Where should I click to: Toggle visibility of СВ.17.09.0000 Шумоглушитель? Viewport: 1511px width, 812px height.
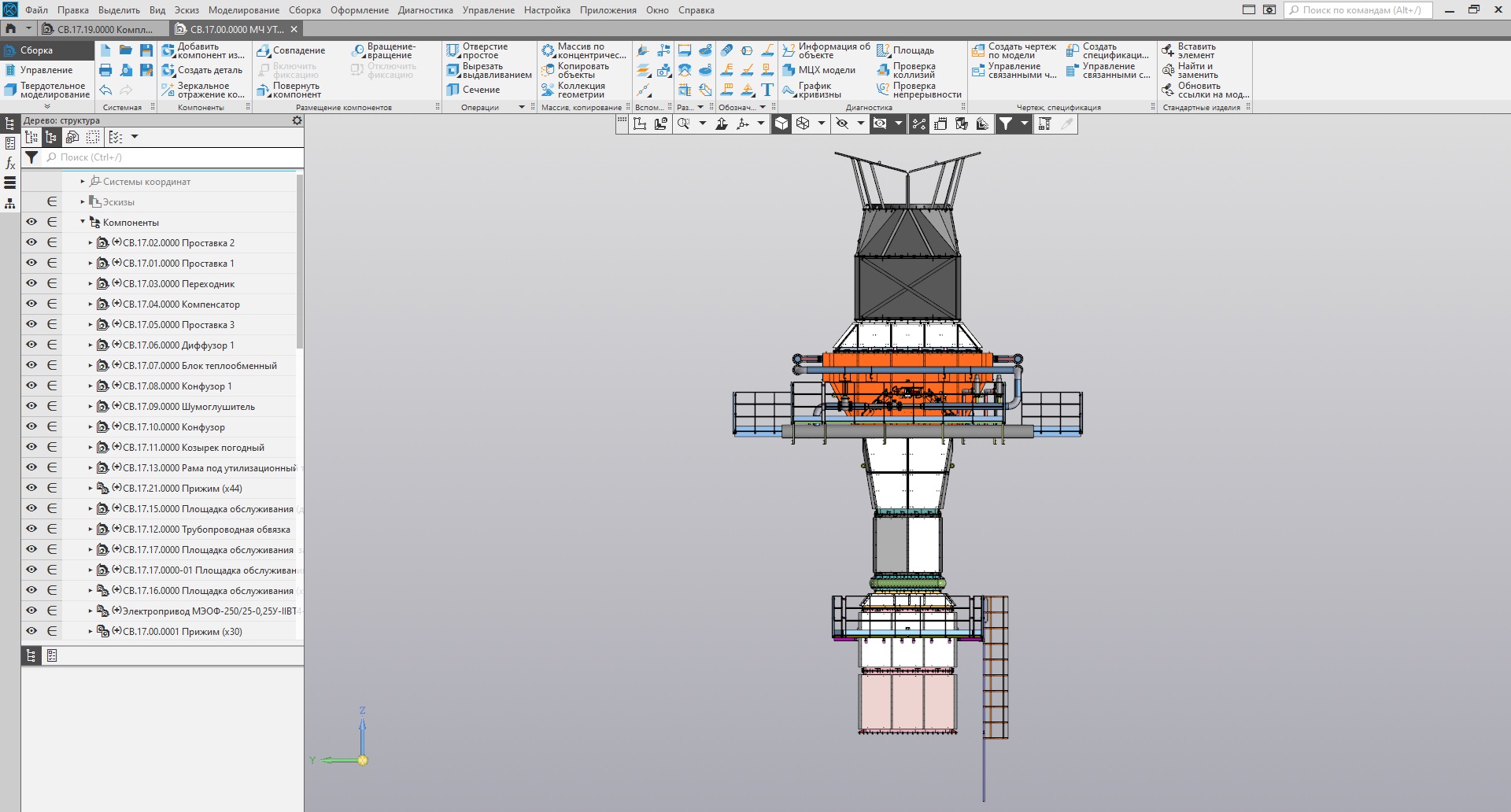pyautogui.click(x=31, y=406)
